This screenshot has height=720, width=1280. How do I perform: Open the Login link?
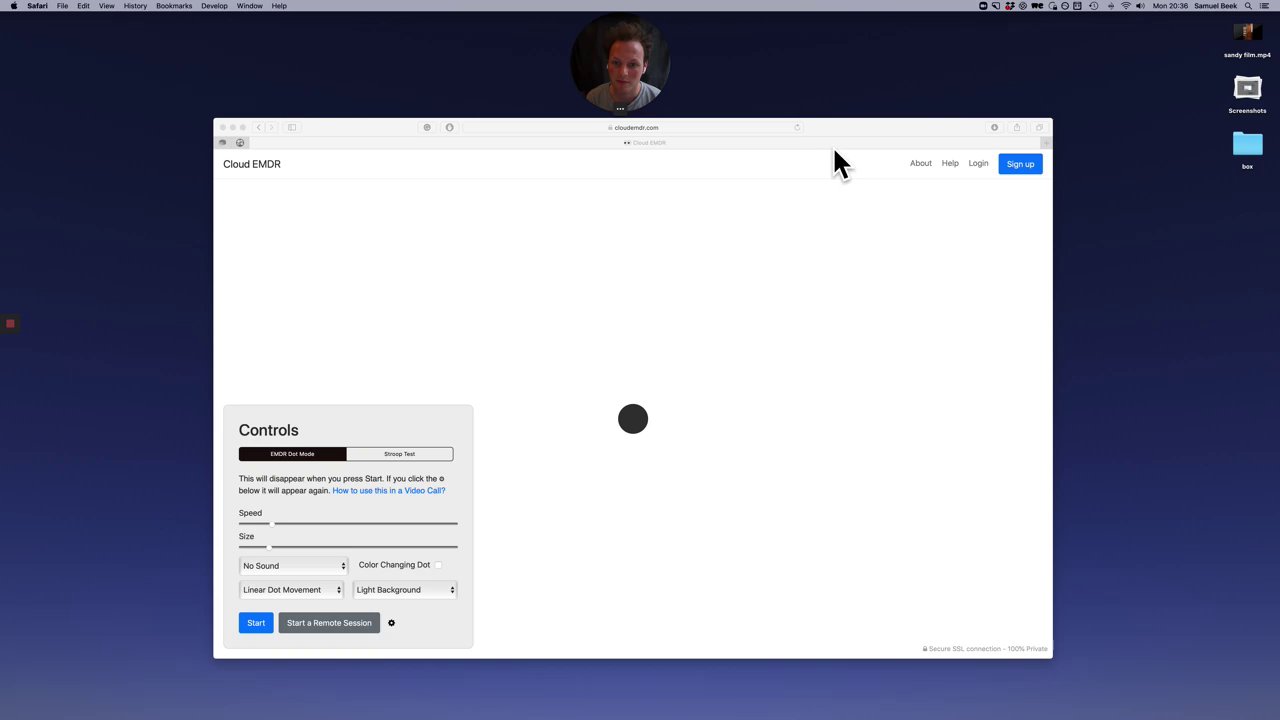pyautogui.click(x=978, y=163)
